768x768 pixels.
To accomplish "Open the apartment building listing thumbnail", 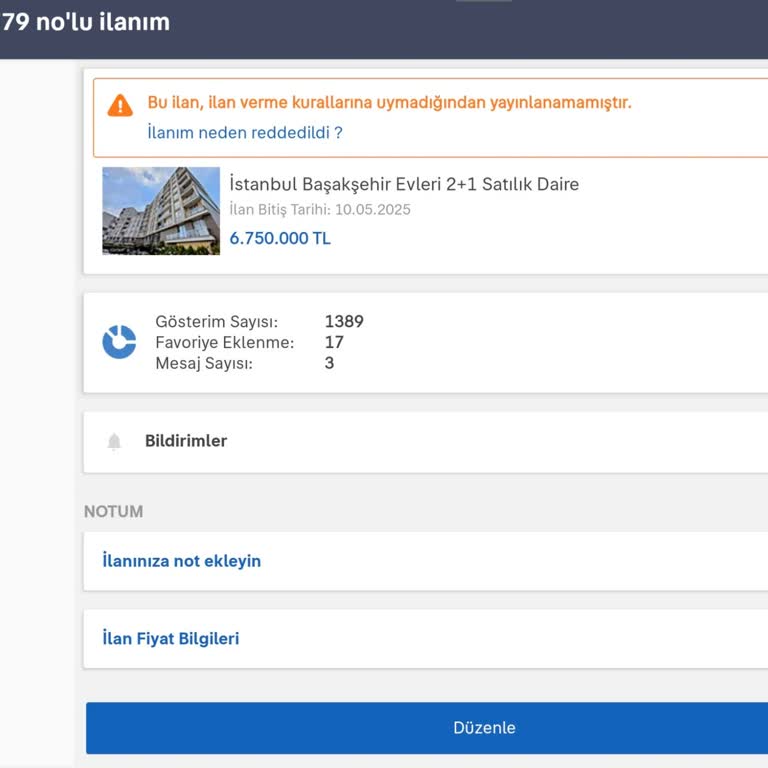I will click(161, 211).
